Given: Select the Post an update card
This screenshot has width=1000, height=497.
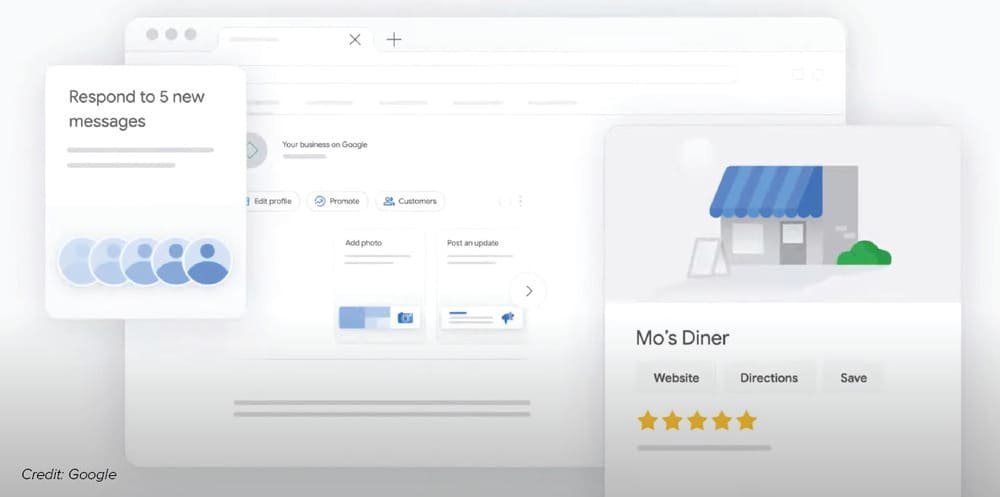Looking at the screenshot, I should coord(482,285).
